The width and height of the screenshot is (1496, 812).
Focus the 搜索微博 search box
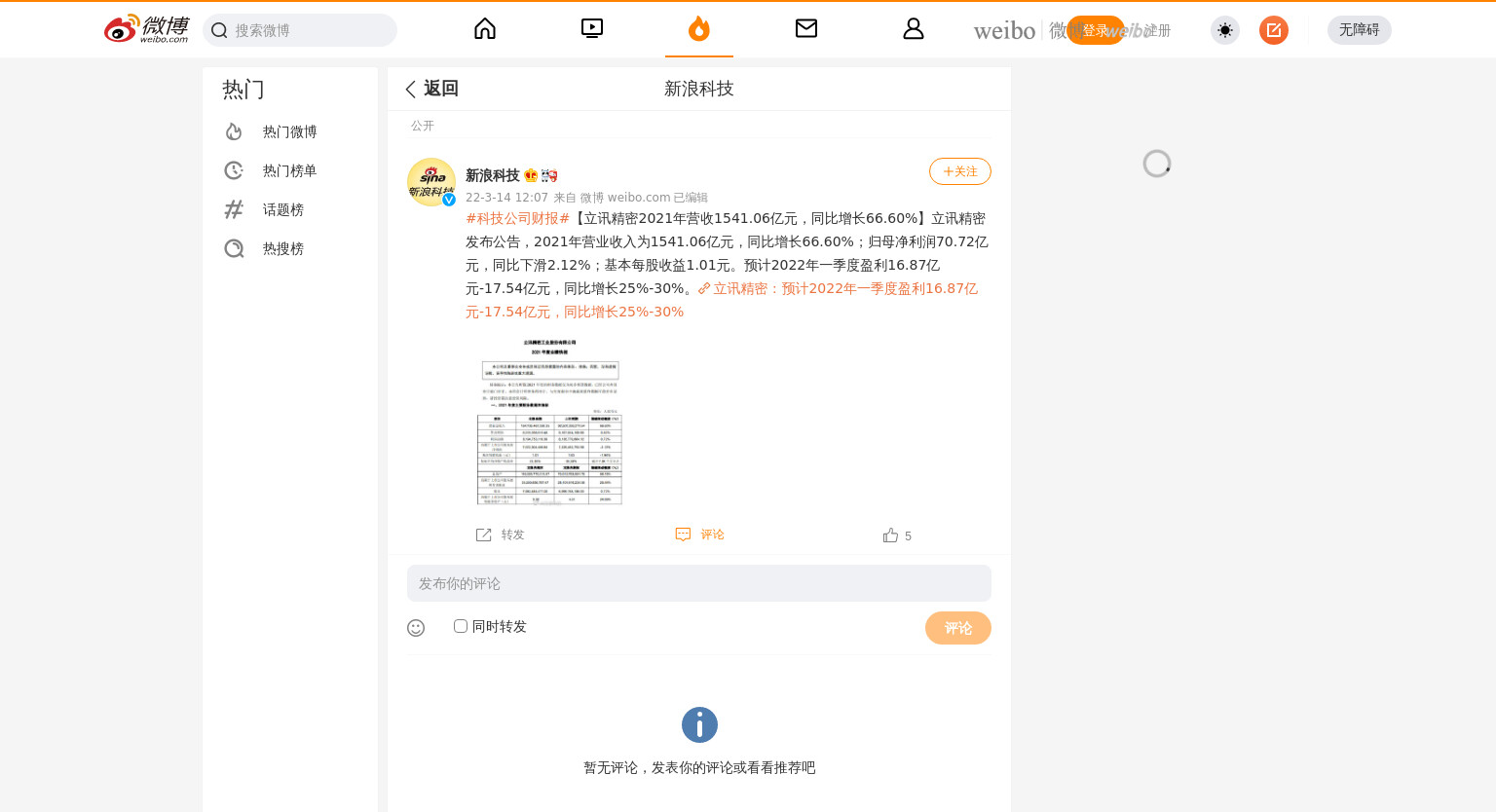(x=300, y=30)
